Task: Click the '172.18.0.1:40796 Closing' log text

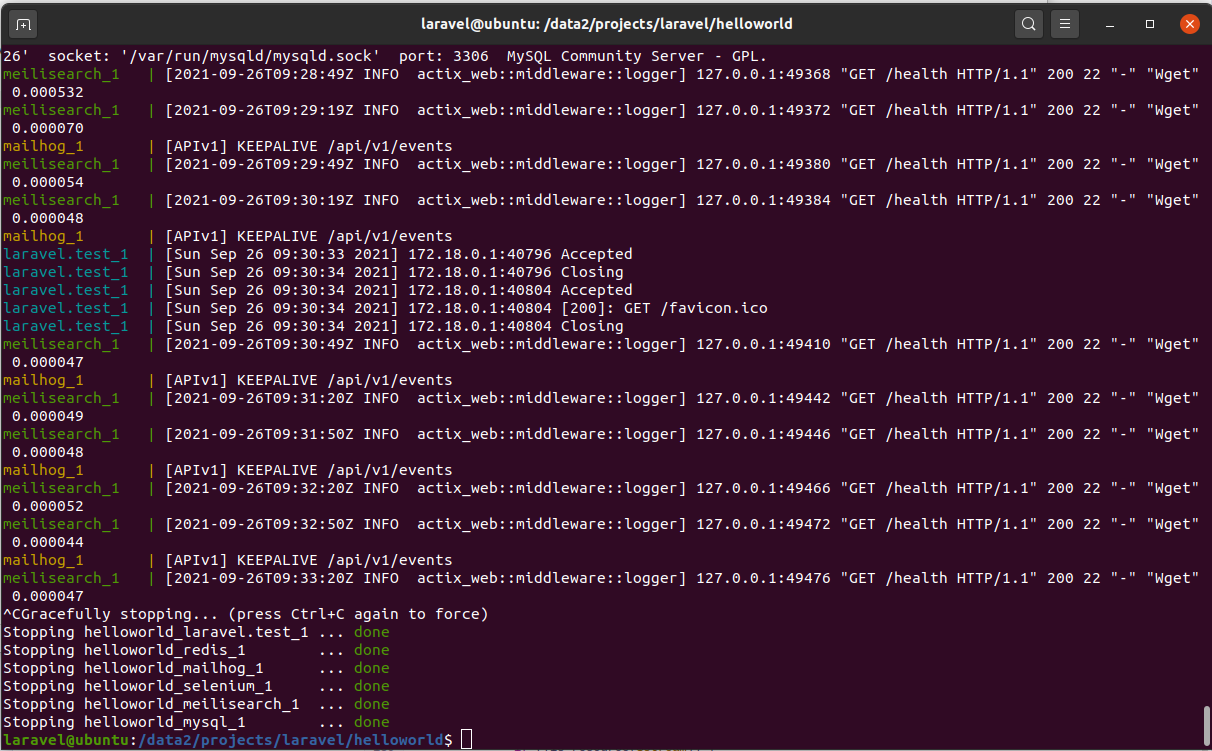Action: point(516,272)
